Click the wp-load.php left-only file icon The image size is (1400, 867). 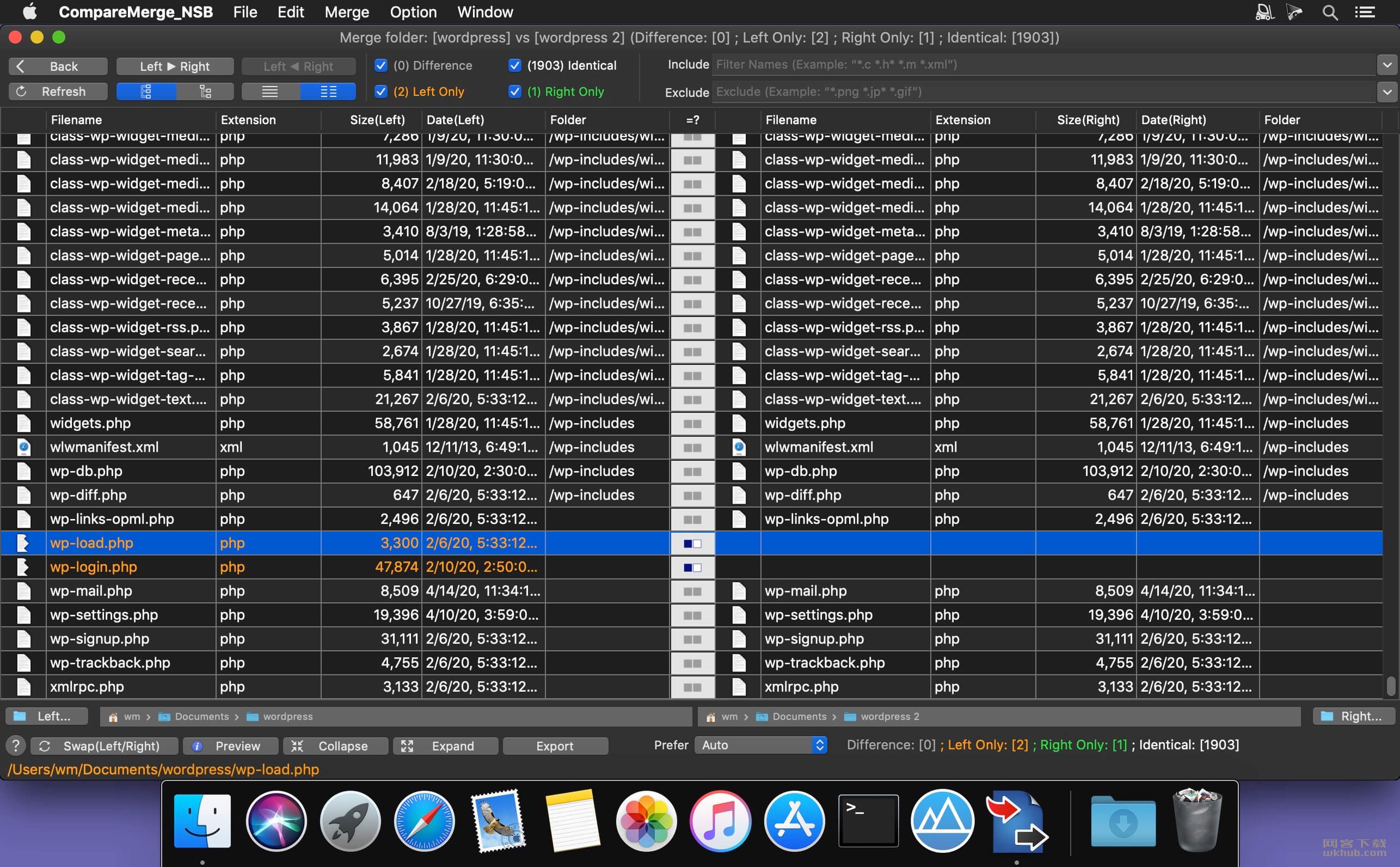[x=23, y=543]
